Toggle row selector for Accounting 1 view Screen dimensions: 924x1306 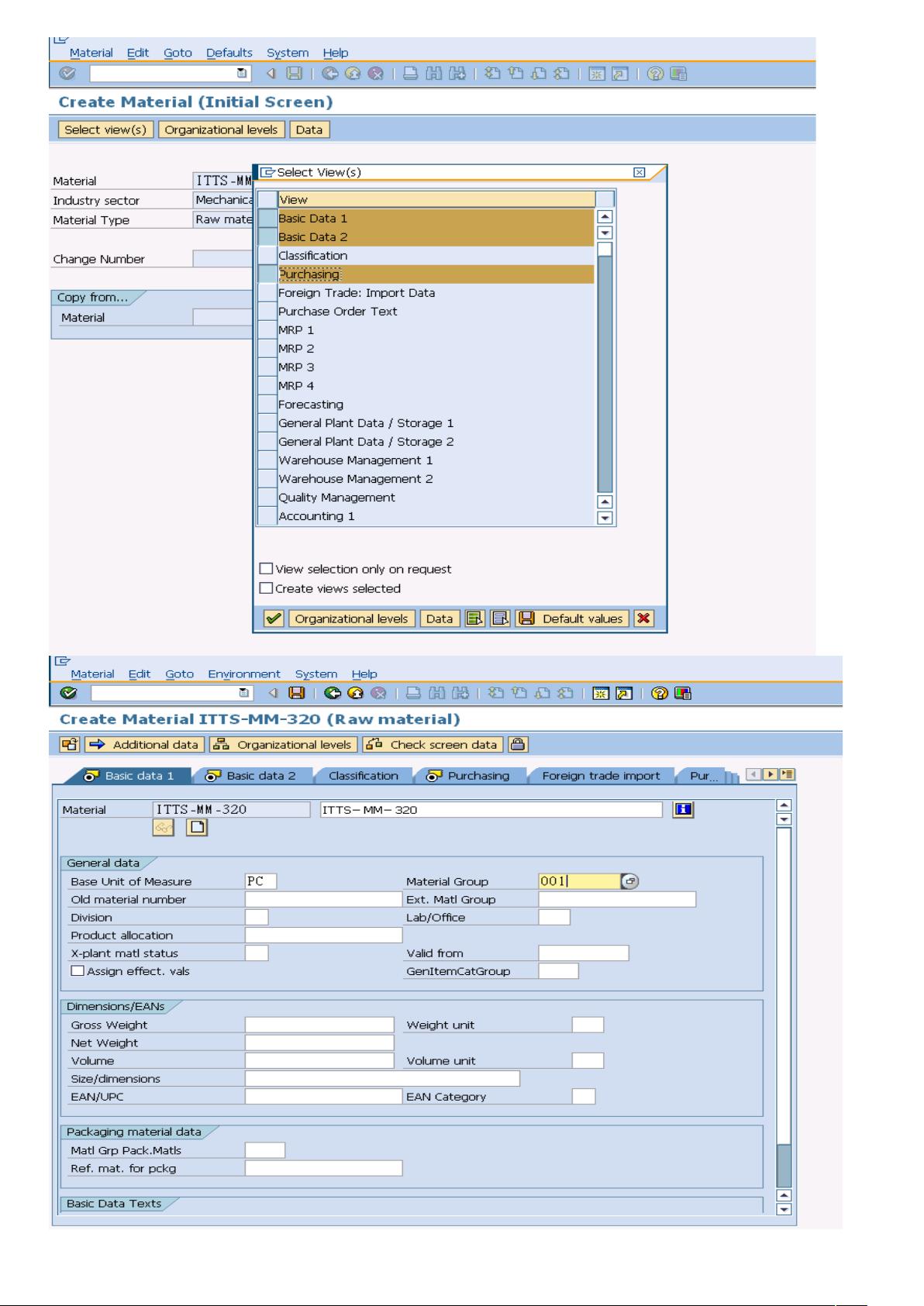pos(267,516)
